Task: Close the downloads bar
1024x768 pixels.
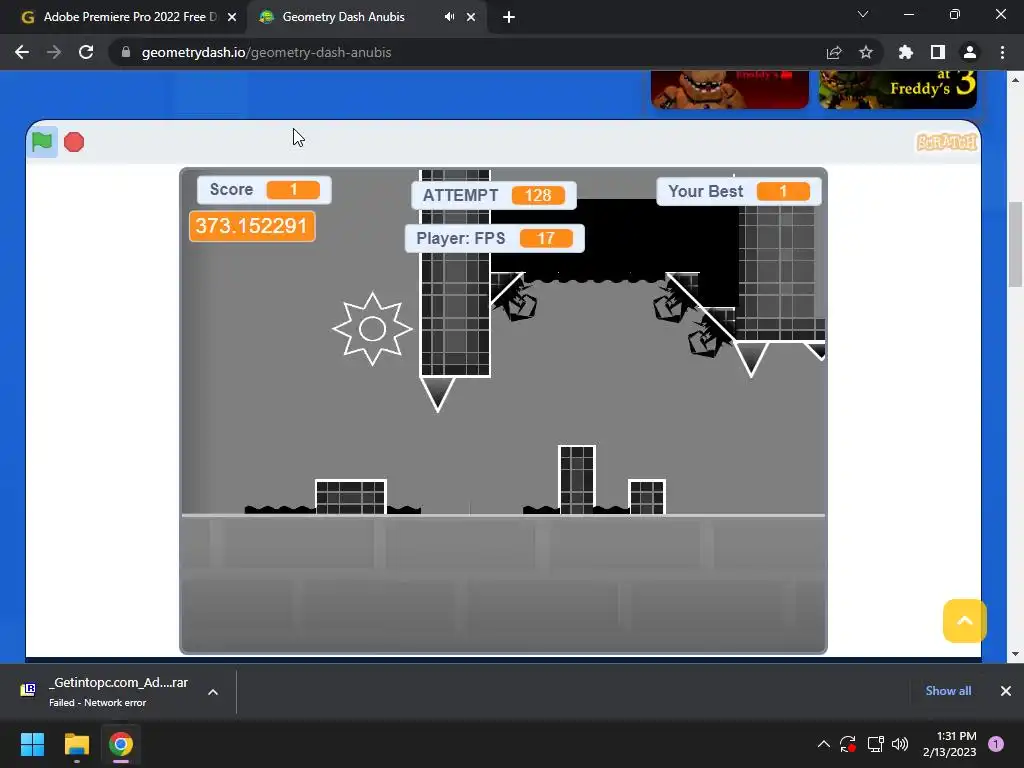Action: point(1006,691)
